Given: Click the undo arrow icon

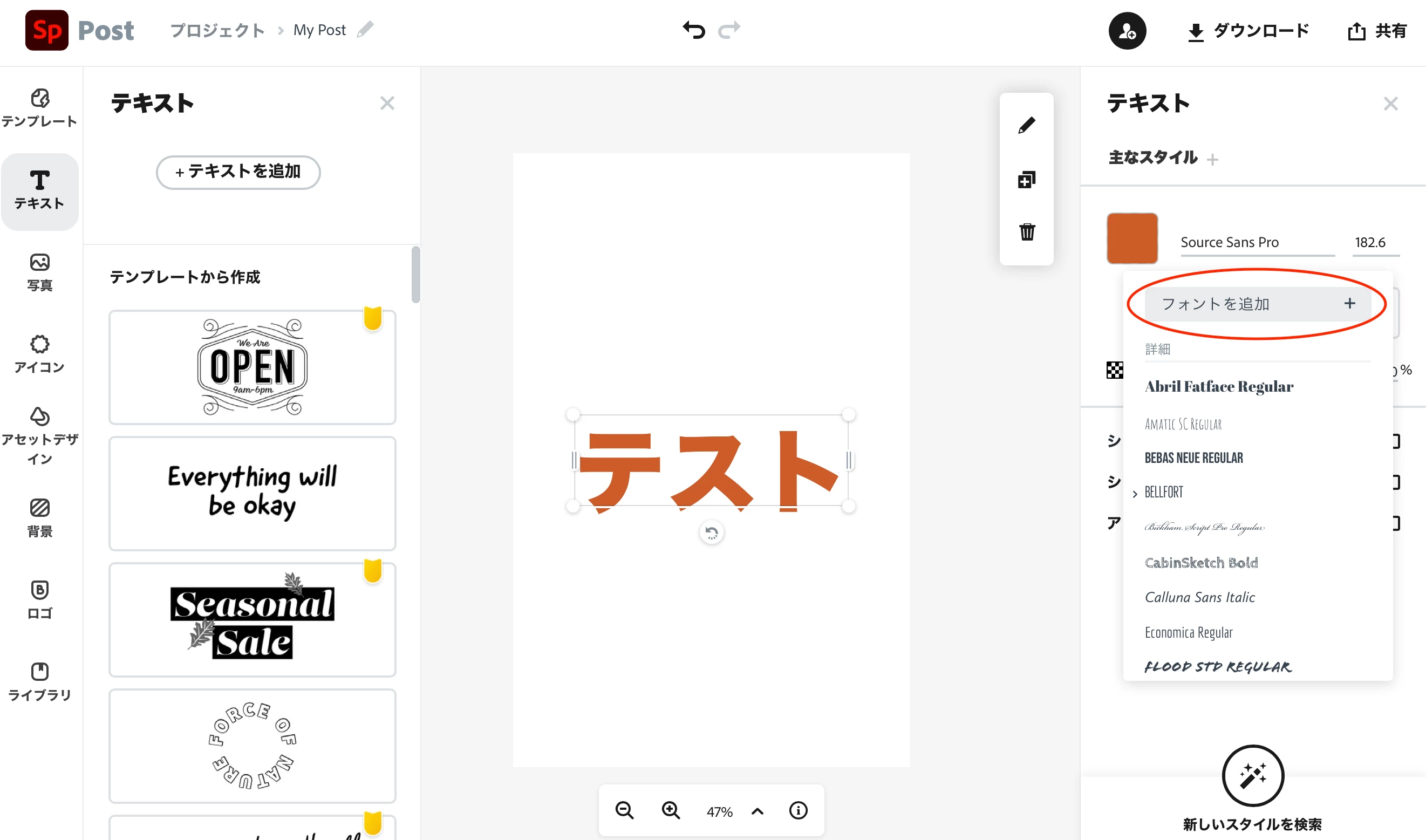Looking at the screenshot, I should coord(694,30).
